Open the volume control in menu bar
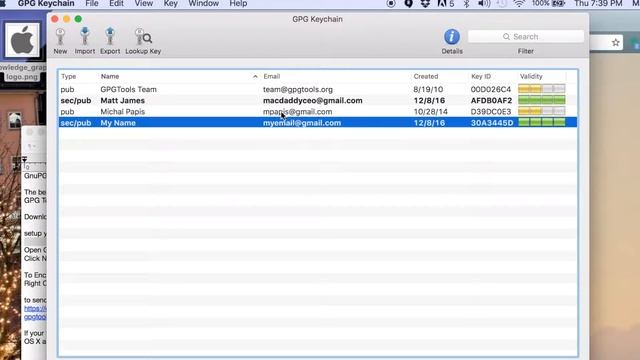The width and height of the screenshot is (640, 360). coord(484,4)
